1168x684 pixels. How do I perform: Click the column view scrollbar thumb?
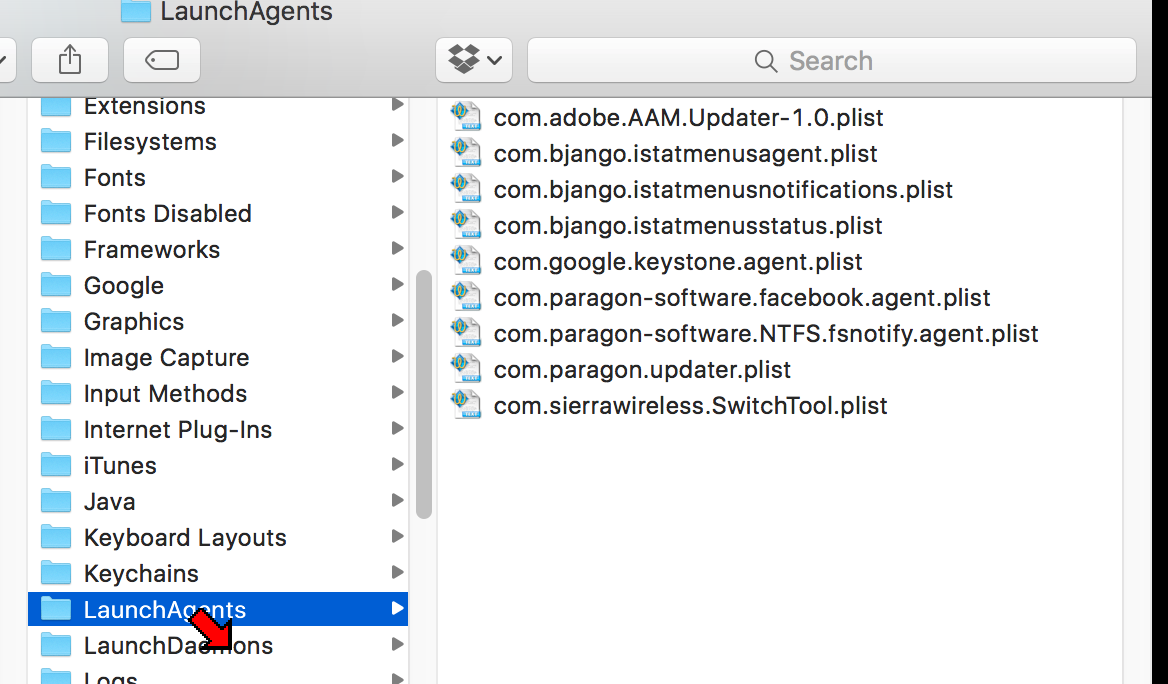(424, 394)
